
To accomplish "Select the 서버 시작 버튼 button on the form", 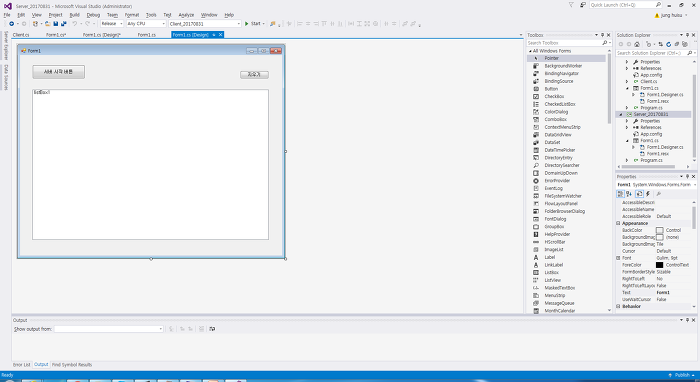I will coord(58,72).
